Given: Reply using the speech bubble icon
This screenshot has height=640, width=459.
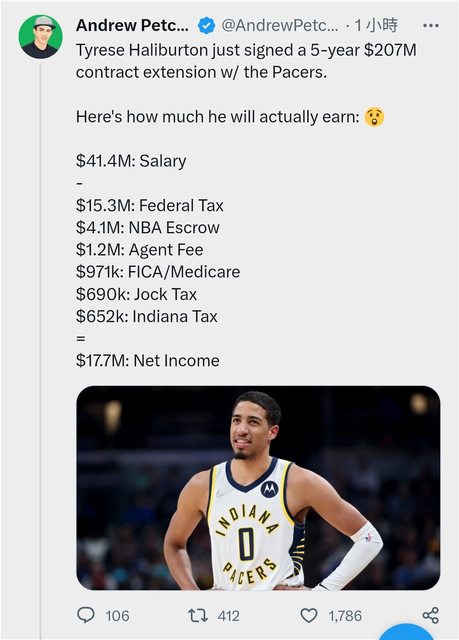Looking at the screenshot, I should click(x=86, y=615).
